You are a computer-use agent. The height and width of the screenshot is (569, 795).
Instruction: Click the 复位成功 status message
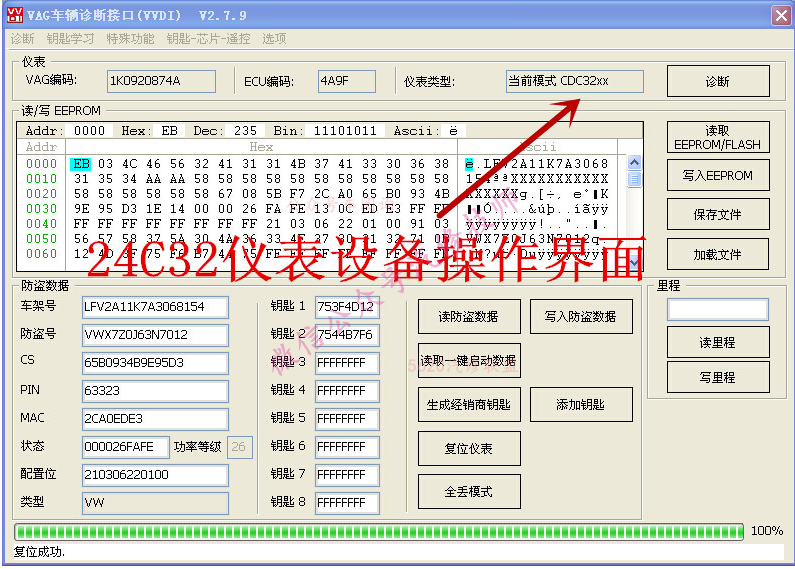pyautogui.click(x=39, y=552)
